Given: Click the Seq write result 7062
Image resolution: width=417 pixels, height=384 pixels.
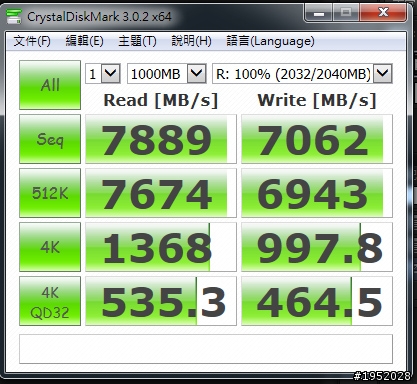Looking at the screenshot, I should click(317, 139).
